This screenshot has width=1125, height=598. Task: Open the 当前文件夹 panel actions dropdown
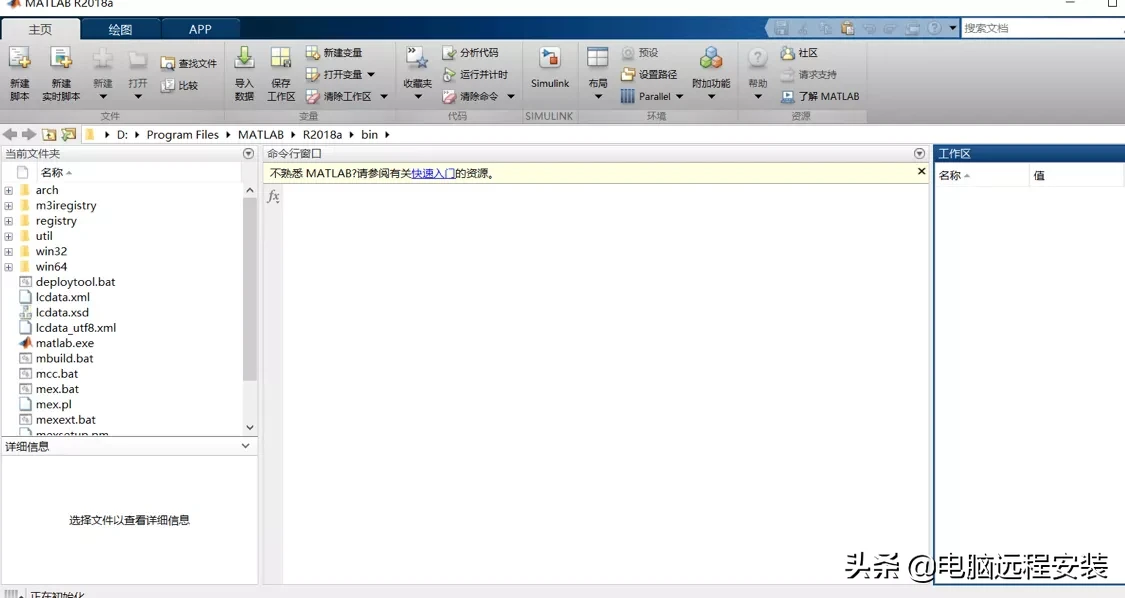[x=248, y=154]
